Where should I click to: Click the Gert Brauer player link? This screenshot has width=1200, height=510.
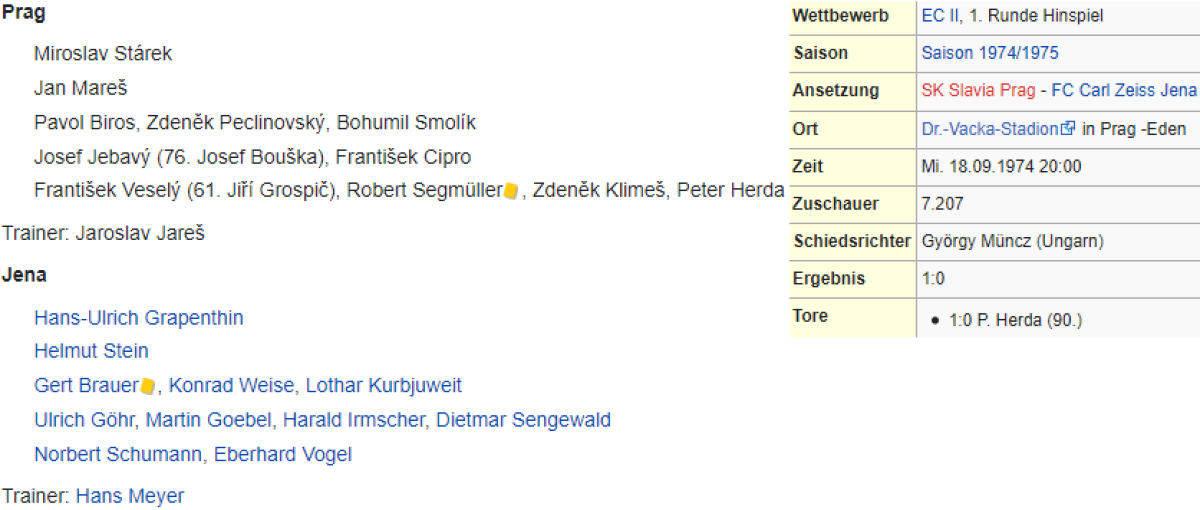pyautogui.click(x=86, y=386)
